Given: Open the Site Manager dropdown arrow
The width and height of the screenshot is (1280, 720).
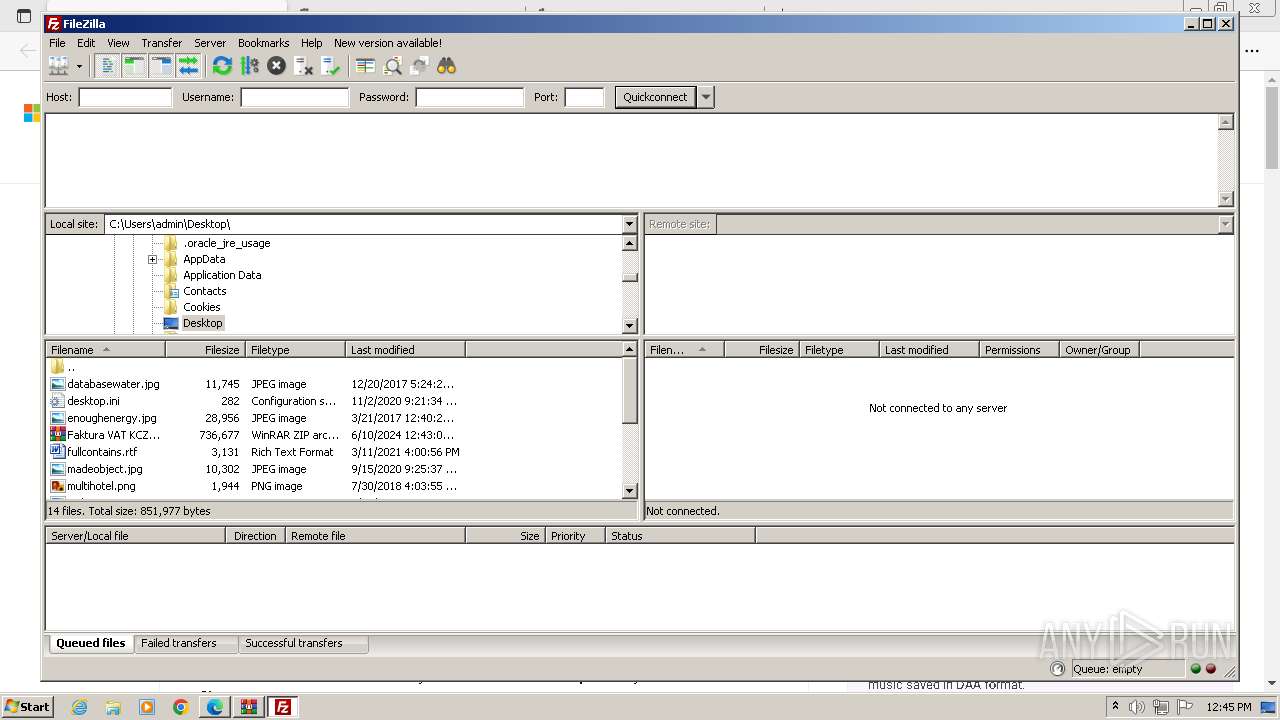Looking at the screenshot, I should 79,66.
